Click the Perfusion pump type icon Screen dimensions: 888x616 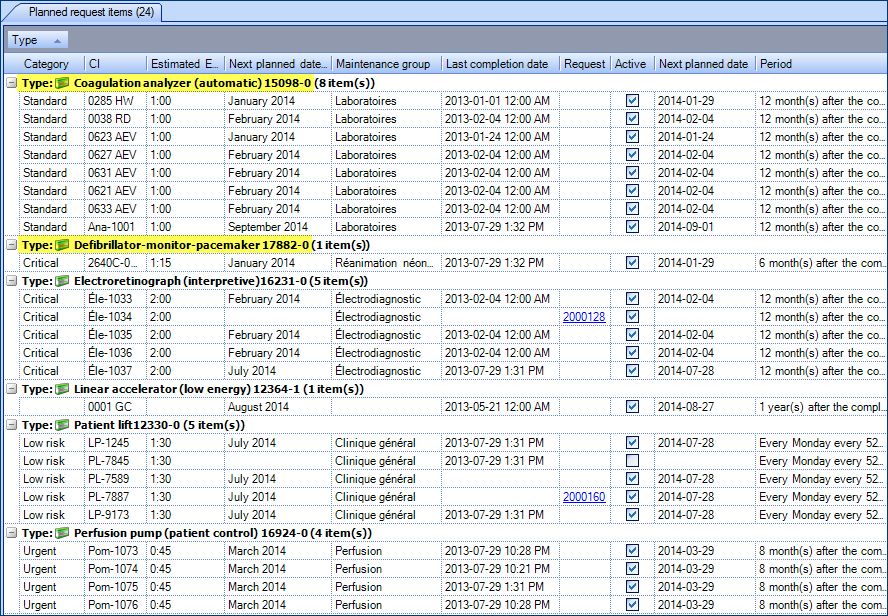coord(62,533)
